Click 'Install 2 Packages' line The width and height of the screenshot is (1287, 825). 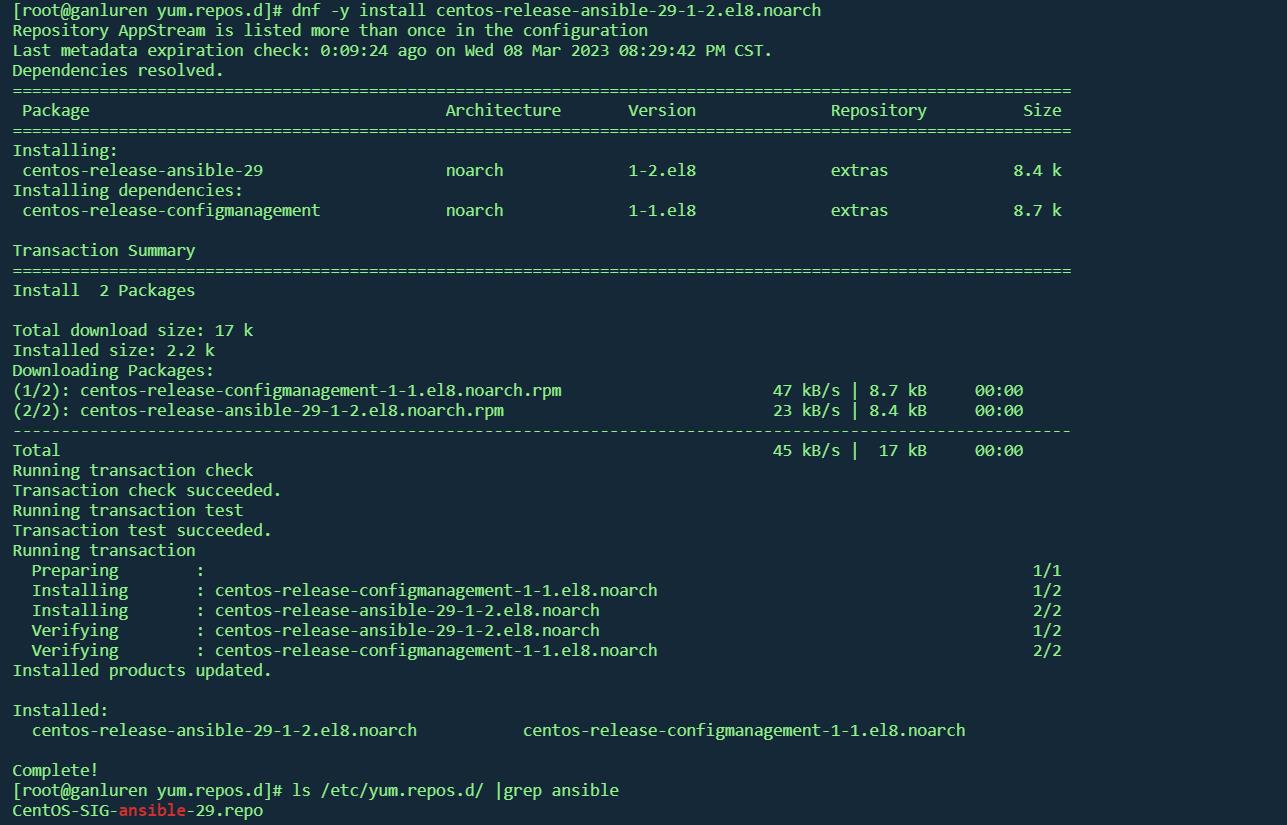[104, 290]
